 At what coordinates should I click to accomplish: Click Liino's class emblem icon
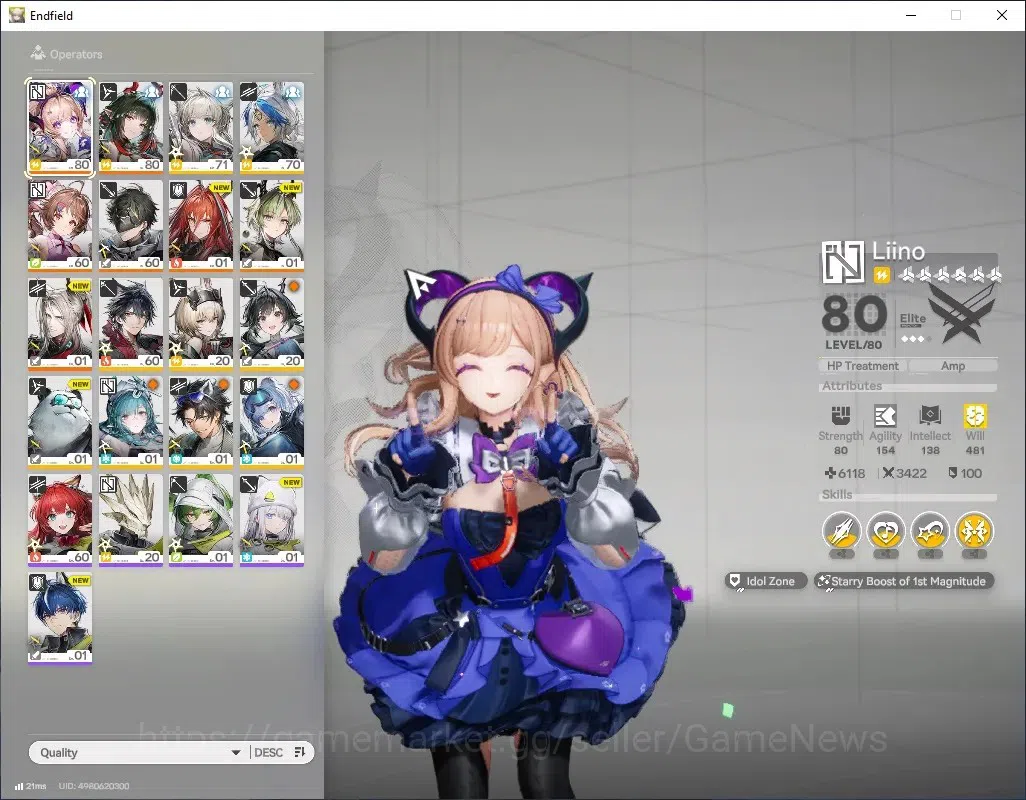(x=843, y=262)
